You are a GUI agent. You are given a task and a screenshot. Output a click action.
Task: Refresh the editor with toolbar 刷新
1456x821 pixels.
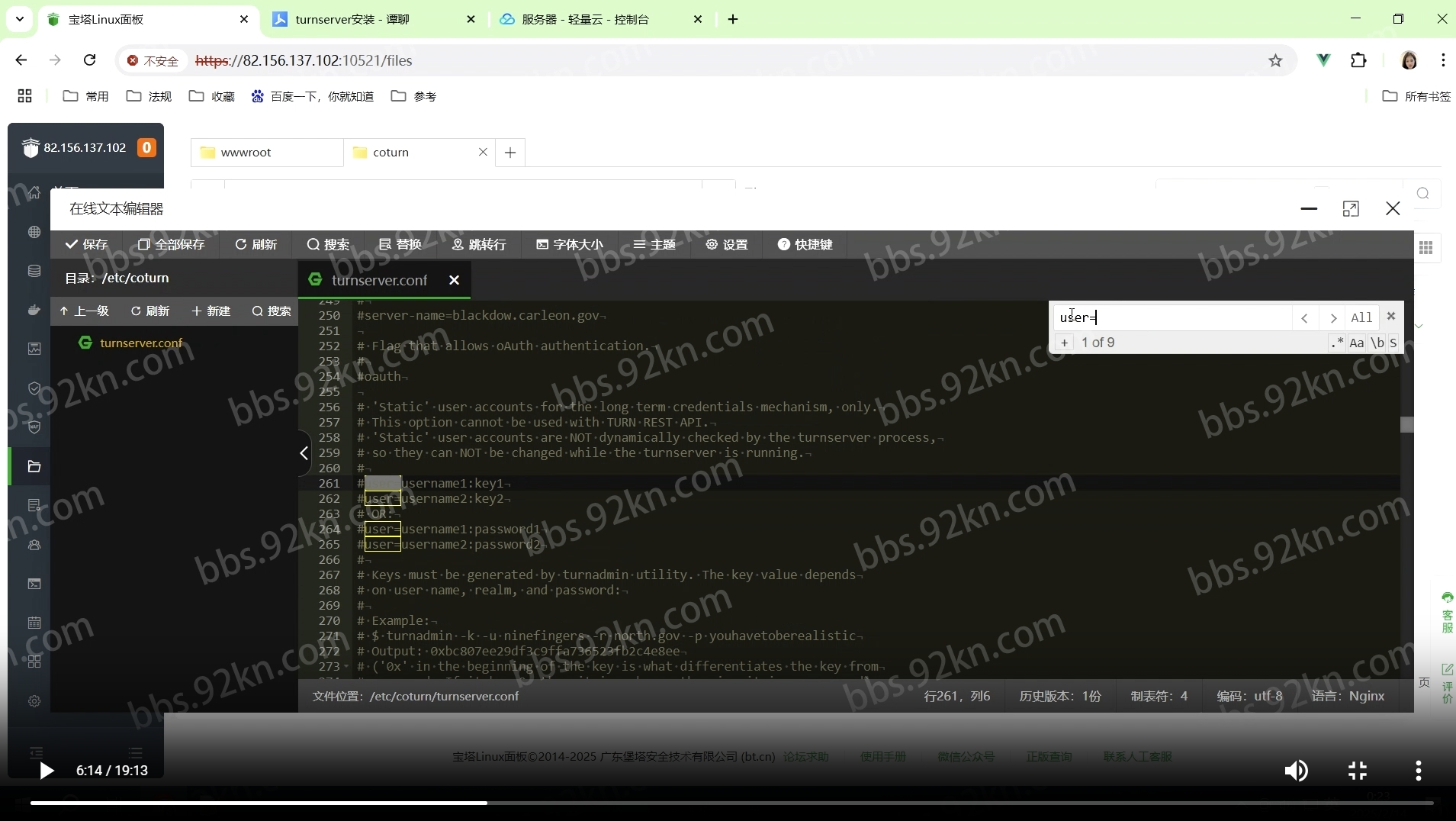(x=256, y=244)
